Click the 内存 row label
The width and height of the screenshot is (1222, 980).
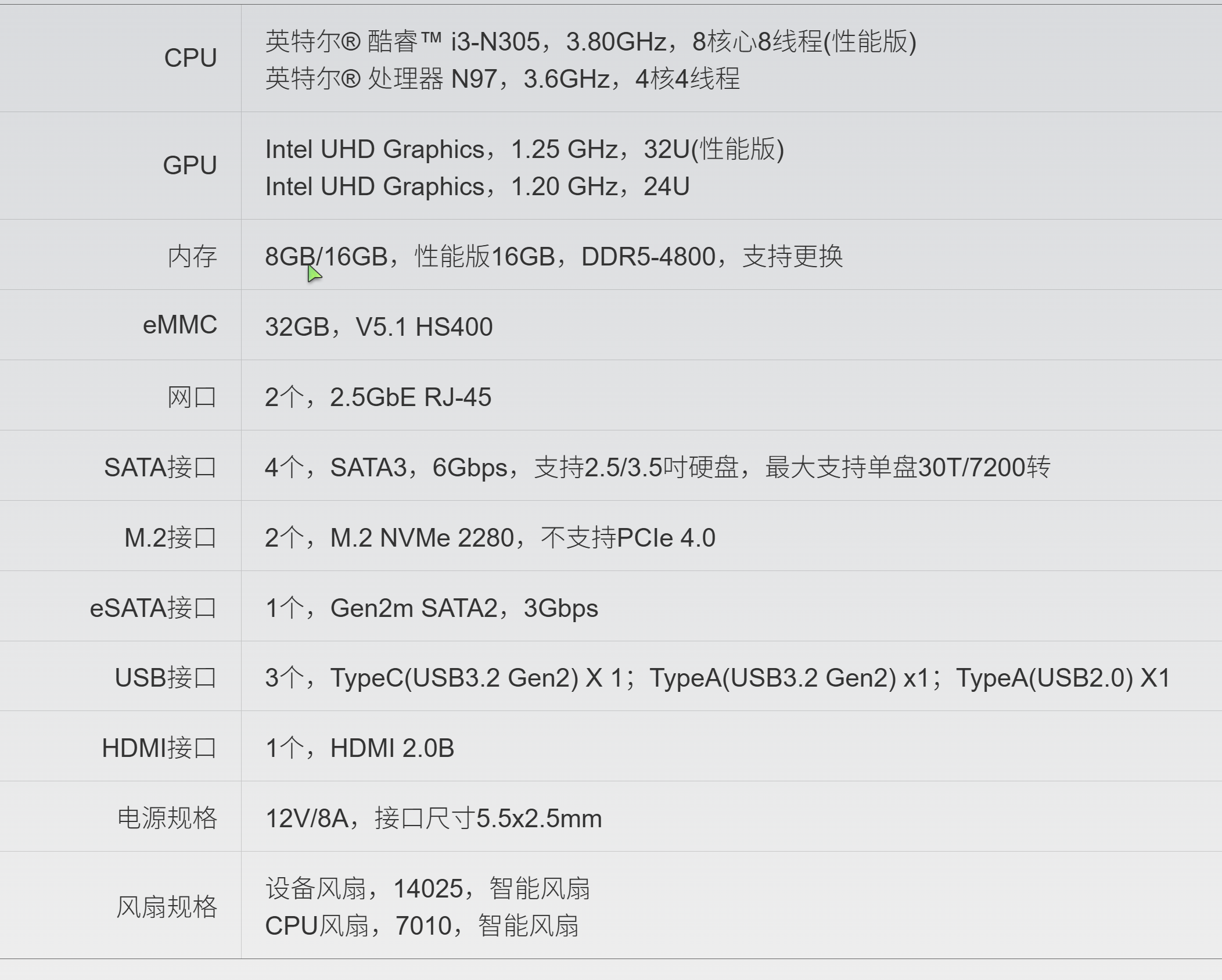pyautogui.click(x=192, y=256)
